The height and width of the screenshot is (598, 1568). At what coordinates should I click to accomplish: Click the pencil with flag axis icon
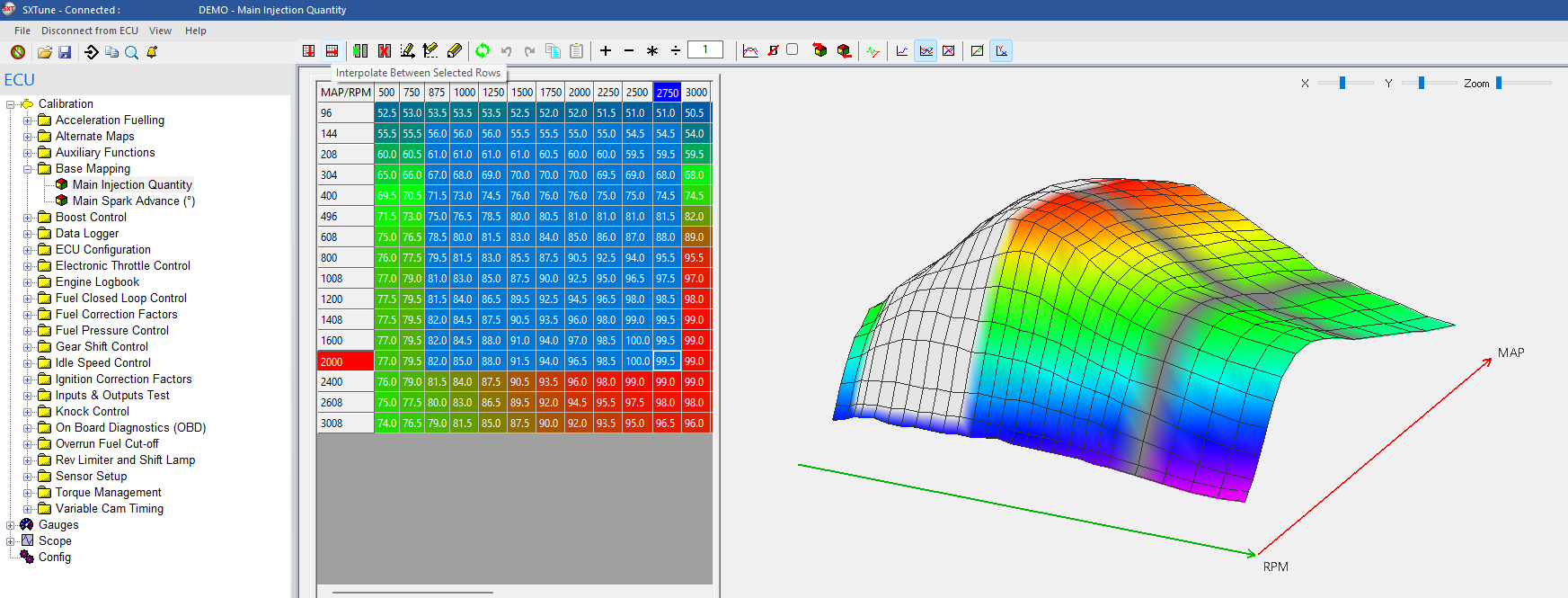click(430, 50)
